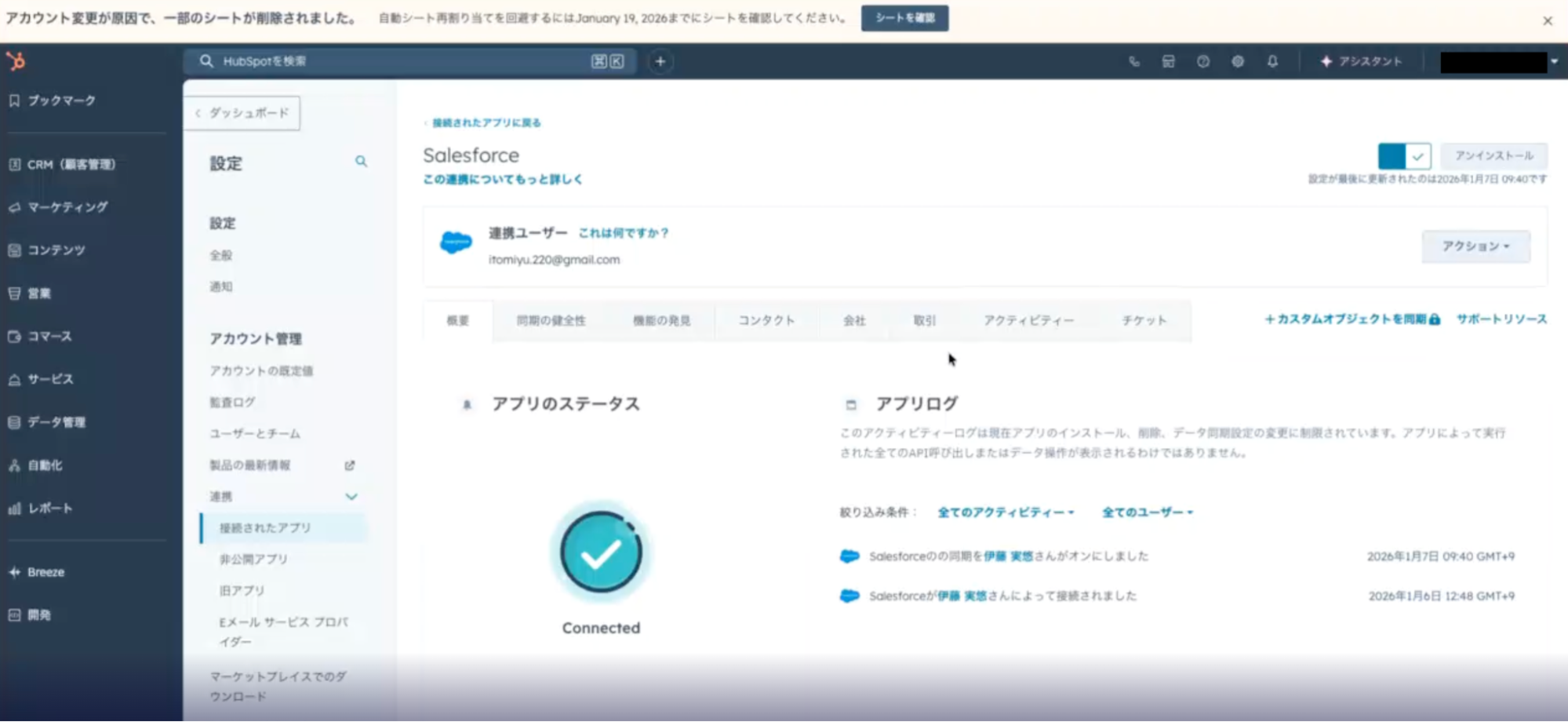This screenshot has height=722, width=1568.
Task: Click the ダッシュボード back button
Action: click(x=242, y=113)
